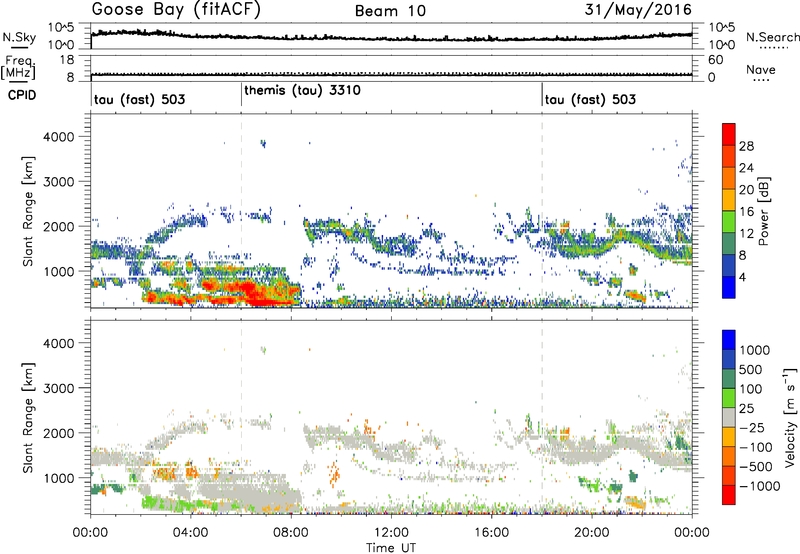Click the 'Velocity [m s-1]' colorbar title
The height and width of the screenshot is (554, 800).
(790, 417)
